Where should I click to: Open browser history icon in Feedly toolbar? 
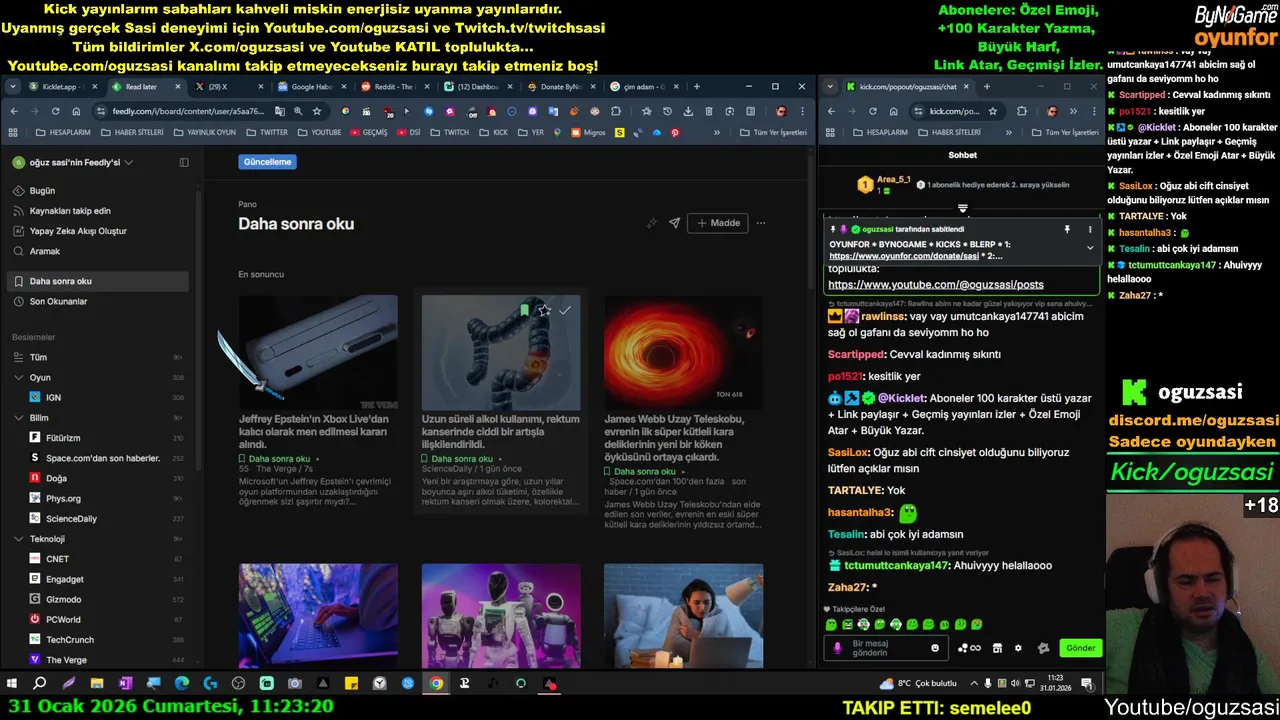pos(667,111)
